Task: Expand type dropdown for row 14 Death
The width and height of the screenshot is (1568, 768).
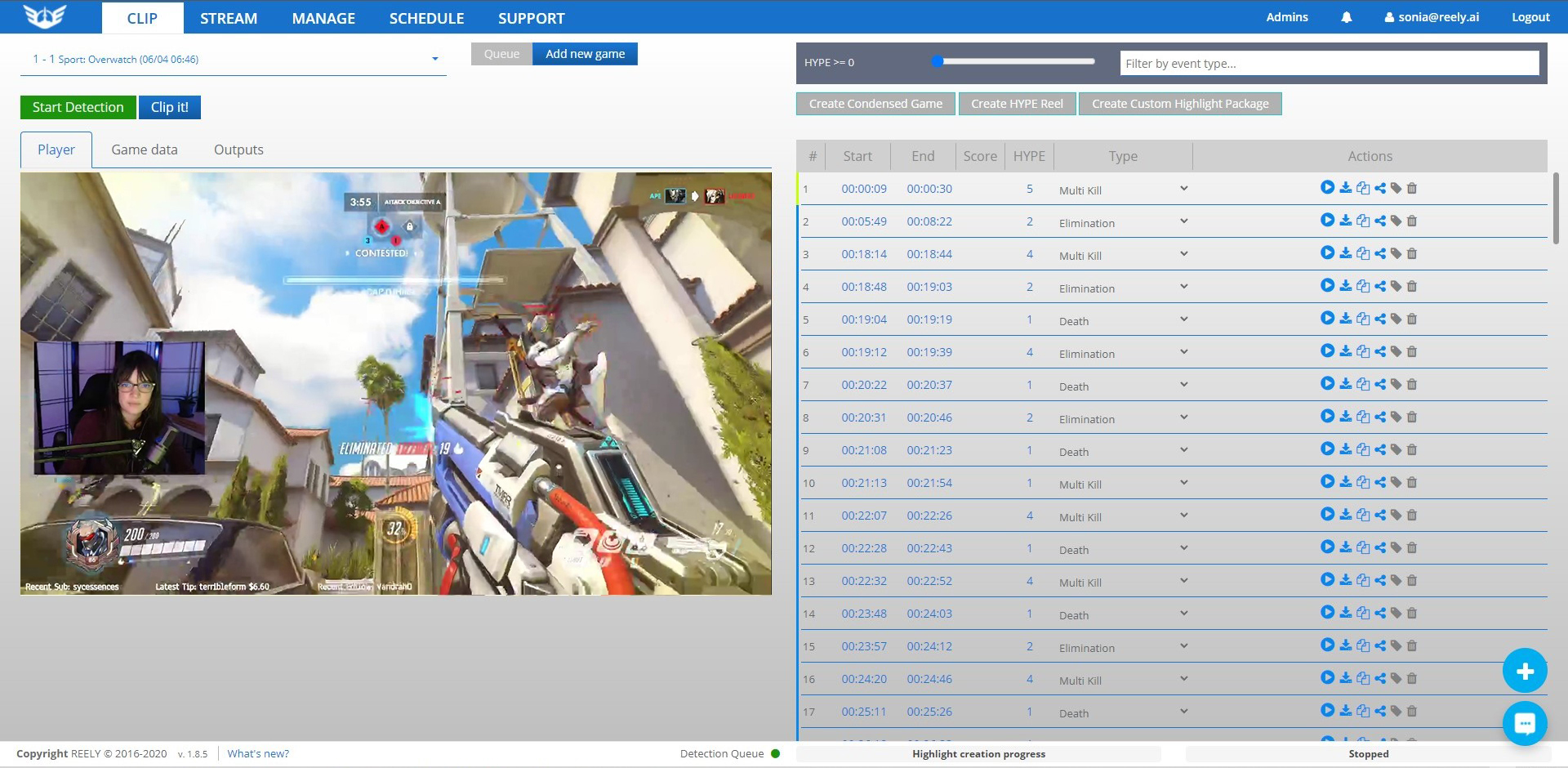Action: pyautogui.click(x=1183, y=614)
